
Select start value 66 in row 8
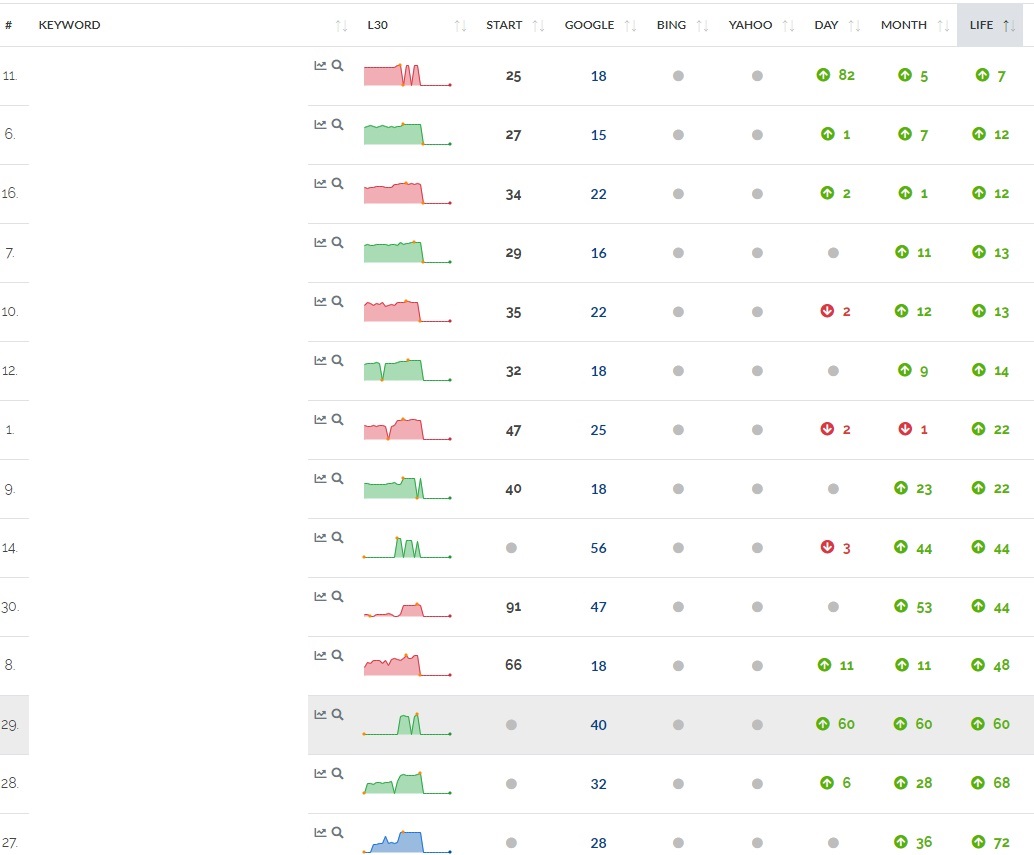pos(514,665)
